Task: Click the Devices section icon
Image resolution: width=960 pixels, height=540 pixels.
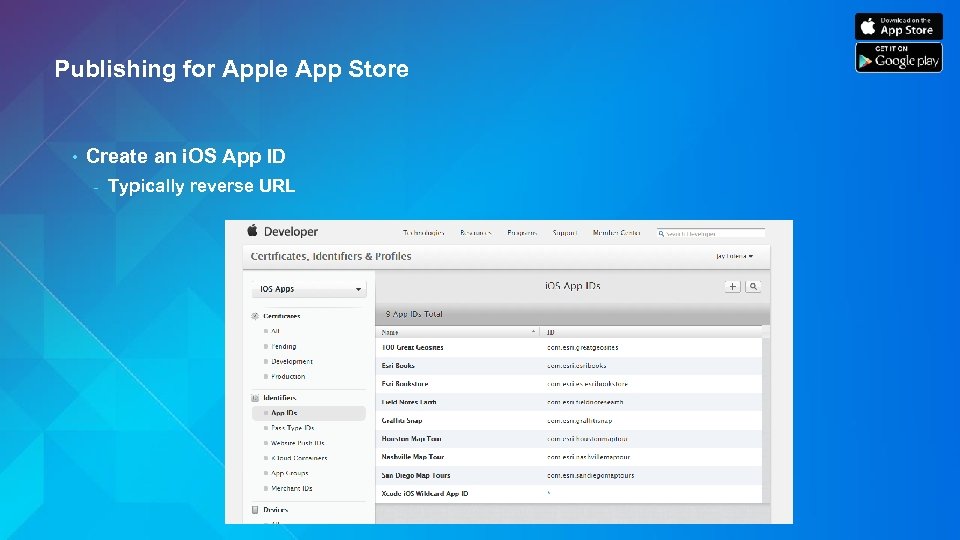Action: [255, 509]
